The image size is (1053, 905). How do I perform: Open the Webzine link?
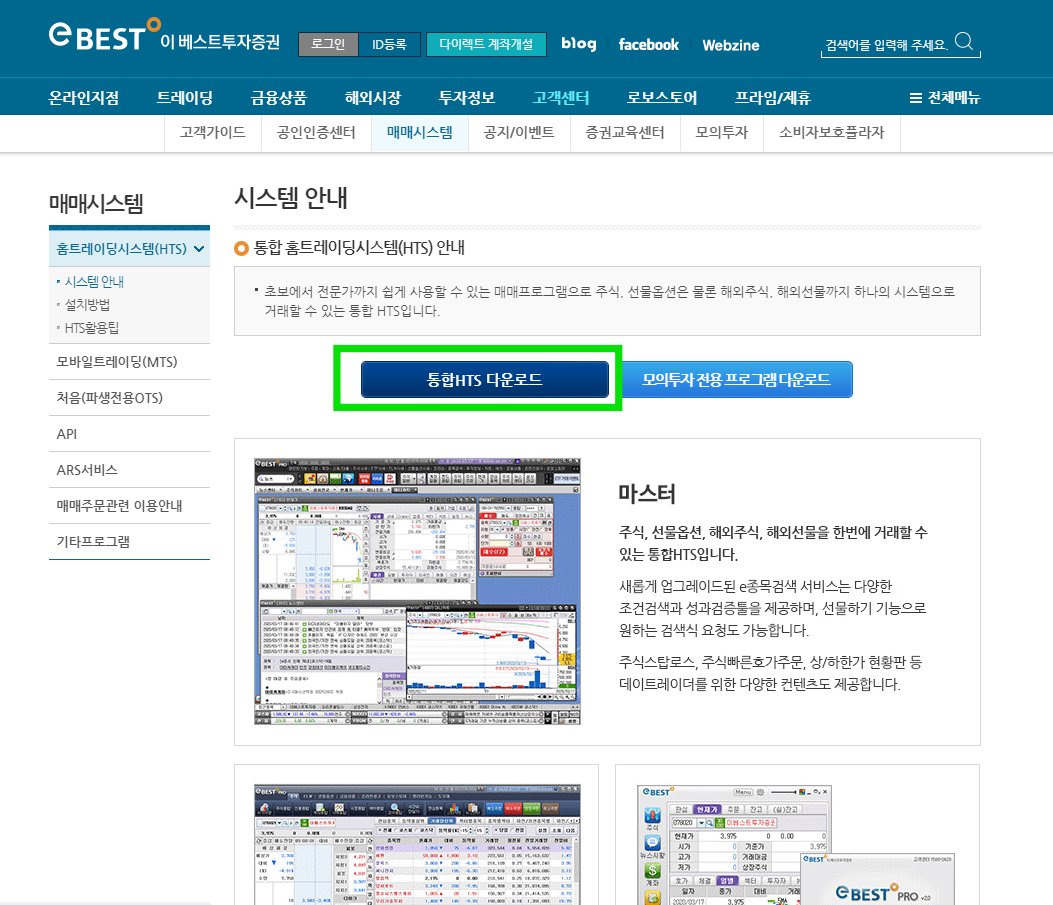click(731, 45)
